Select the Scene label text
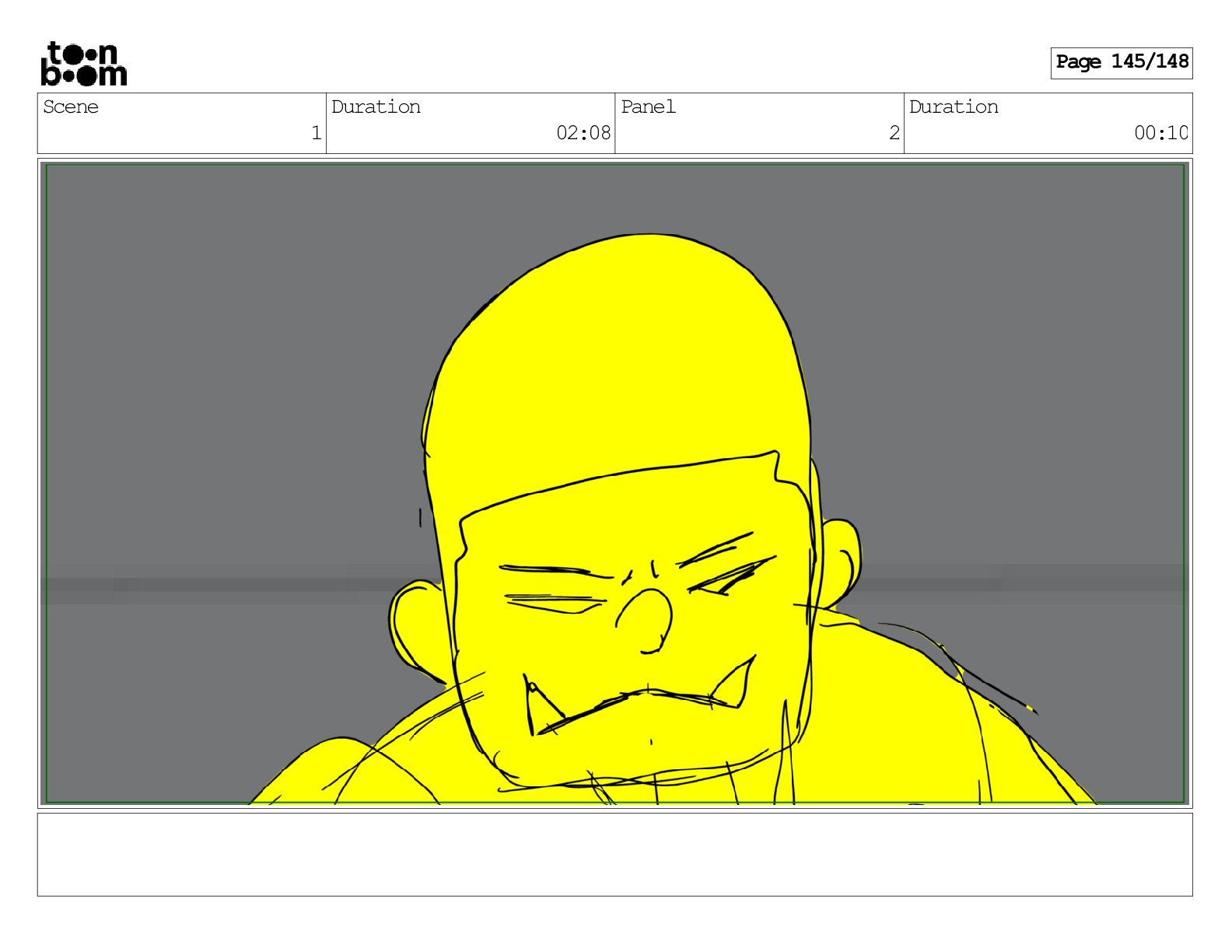This screenshot has height=952, width=1232. [x=71, y=107]
